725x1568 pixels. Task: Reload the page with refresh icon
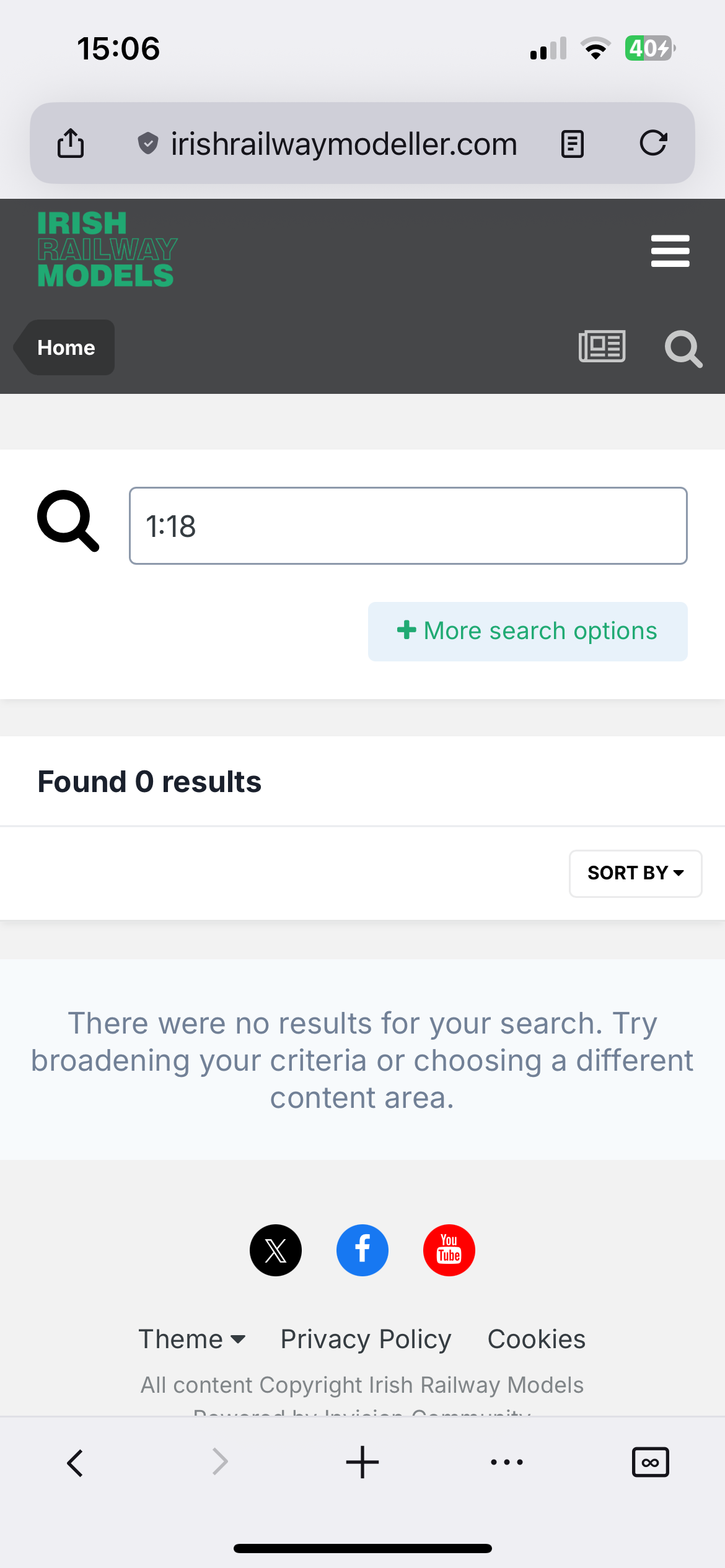click(653, 143)
